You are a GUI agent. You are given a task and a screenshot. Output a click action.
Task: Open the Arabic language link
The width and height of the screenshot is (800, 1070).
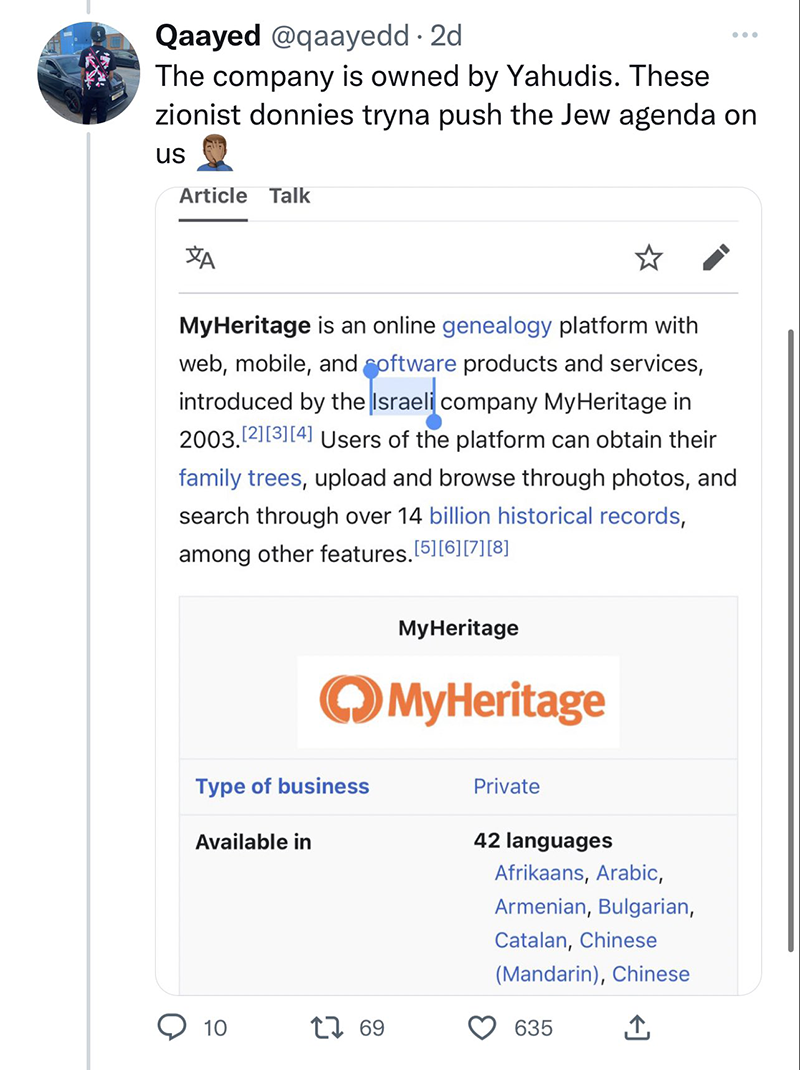tap(627, 873)
